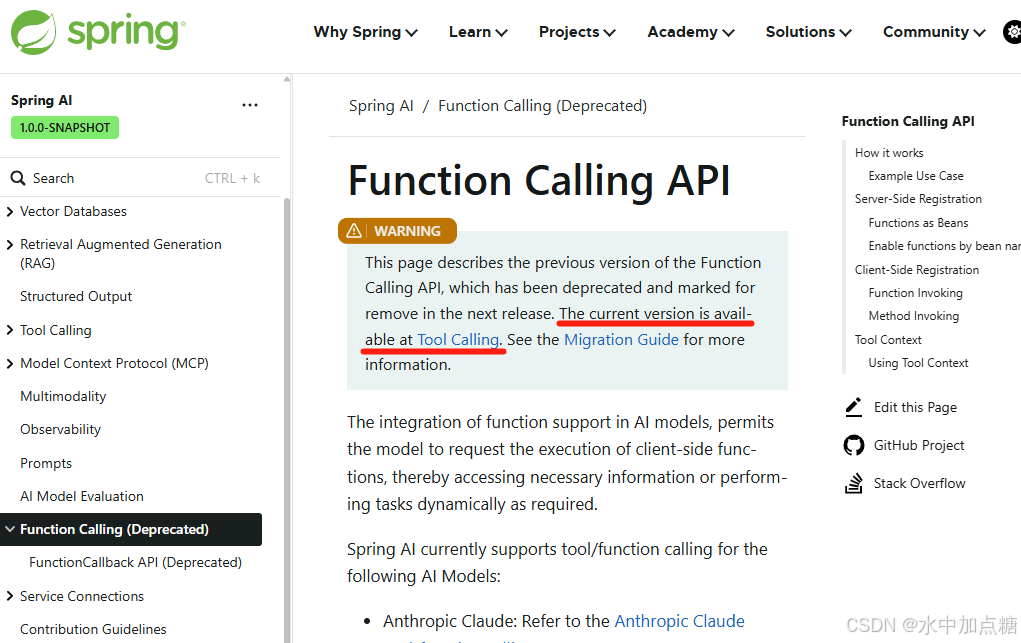Jump to Enable functions by bean name
The width and height of the screenshot is (1021, 643).
pos(944,246)
